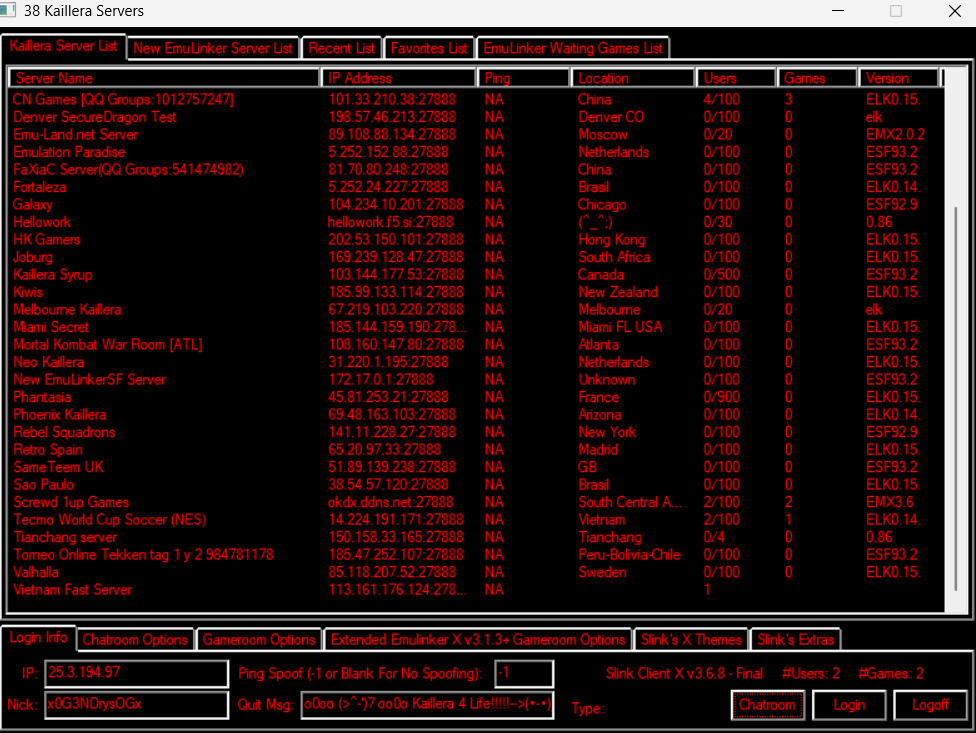Open the Chatroom Options tab
Screen dimensions: 976x733
pyautogui.click(x=135, y=640)
